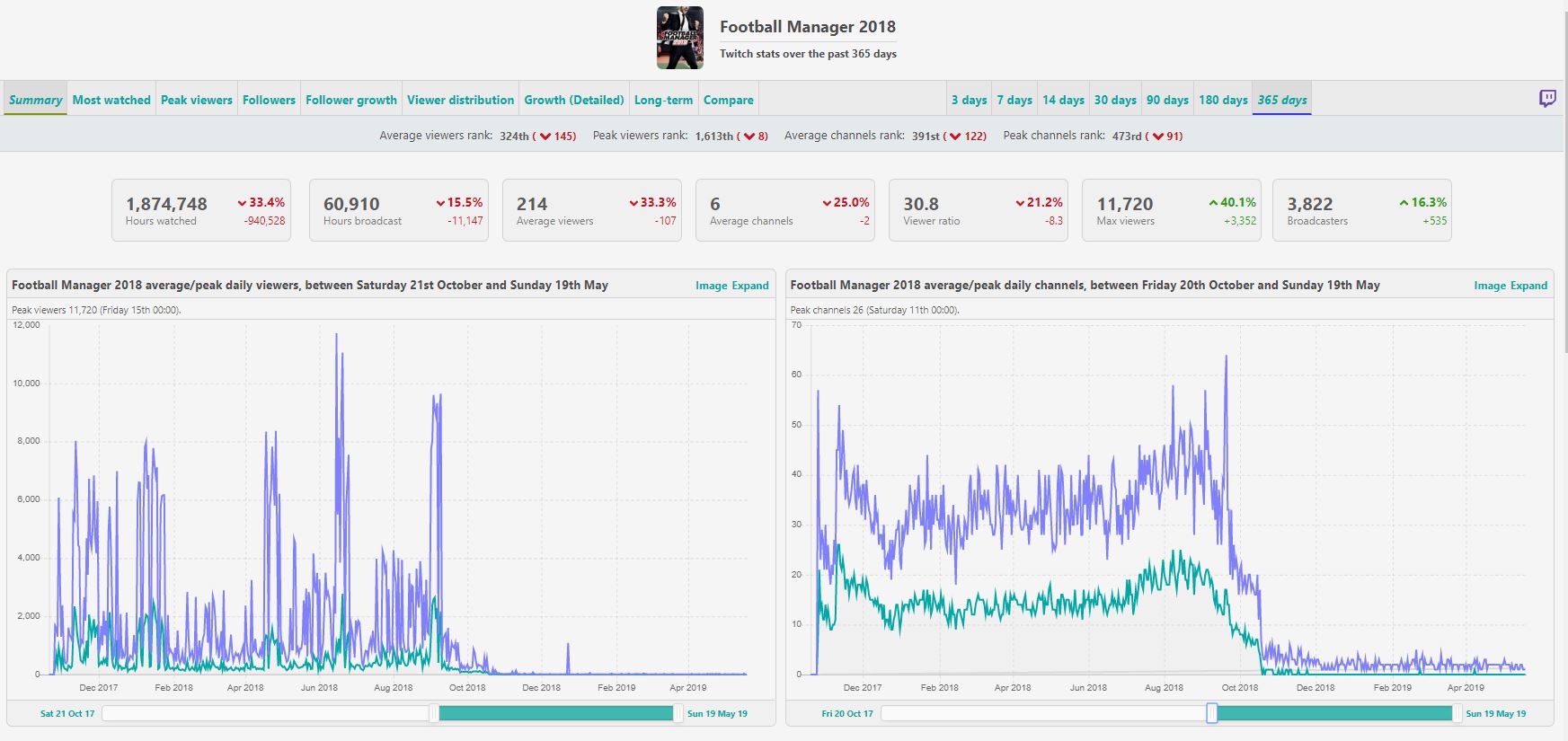This screenshot has width=1568, height=741.
Task: Expand the daily viewers chart
Action: (x=750, y=286)
